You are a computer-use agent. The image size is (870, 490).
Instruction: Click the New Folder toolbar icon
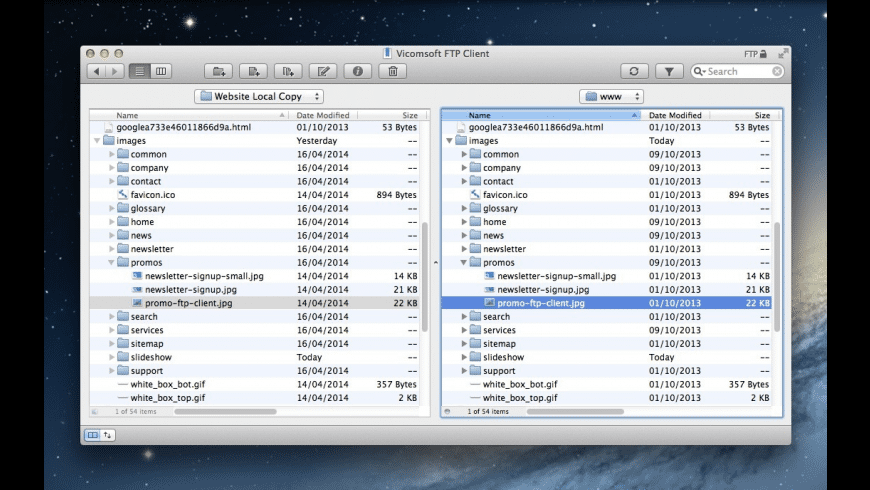click(x=219, y=71)
